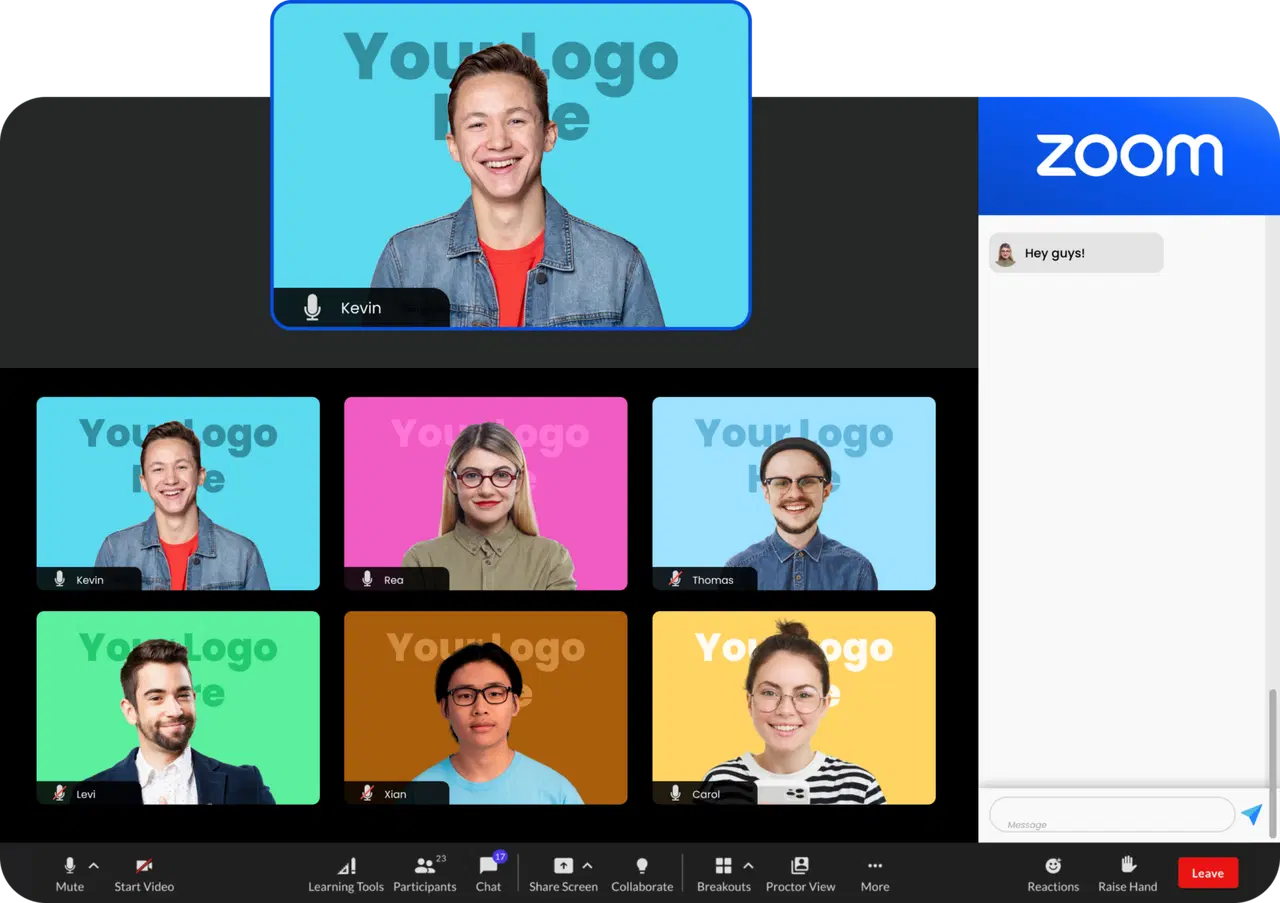The width and height of the screenshot is (1280, 903).
Task: Send the chat message with paper plane icon
Action: coord(1252,815)
